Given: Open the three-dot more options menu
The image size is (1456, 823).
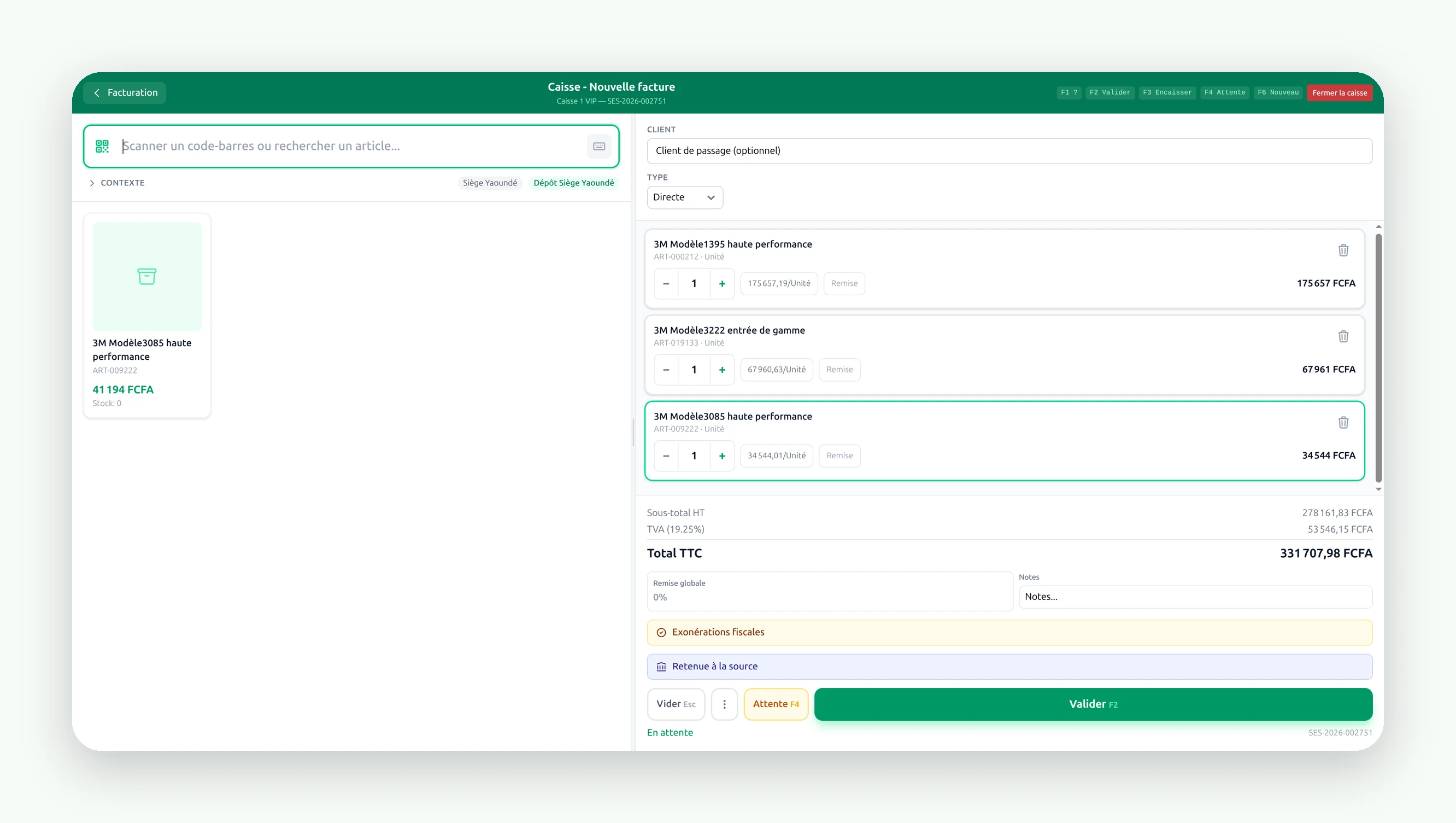Looking at the screenshot, I should [724, 704].
